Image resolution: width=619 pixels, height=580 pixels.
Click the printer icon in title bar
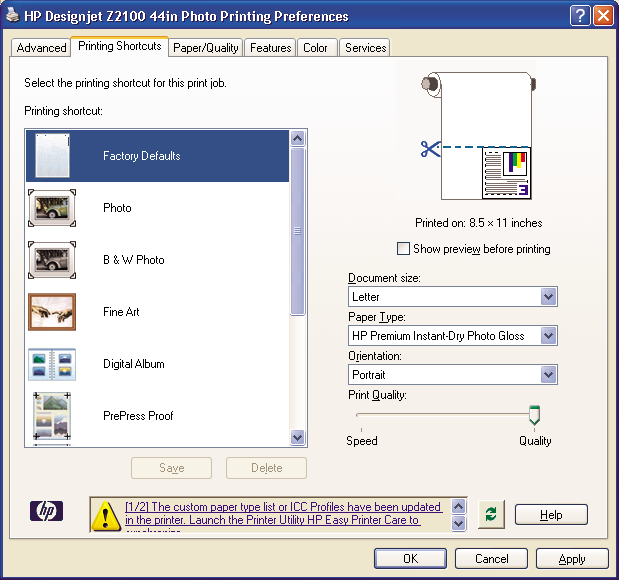(12, 15)
